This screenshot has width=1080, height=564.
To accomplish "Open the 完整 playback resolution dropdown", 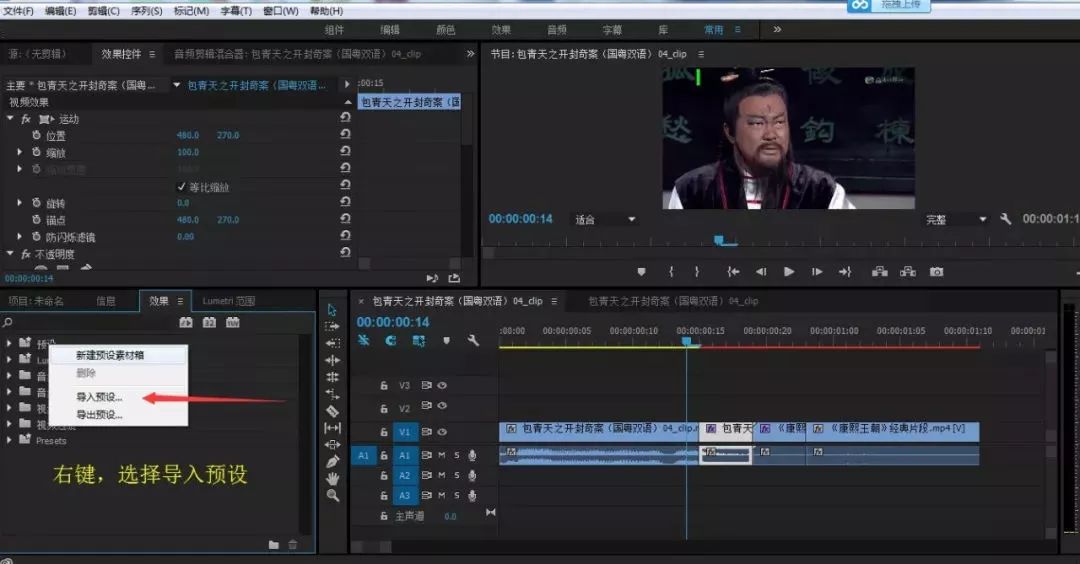I will (955, 220).
